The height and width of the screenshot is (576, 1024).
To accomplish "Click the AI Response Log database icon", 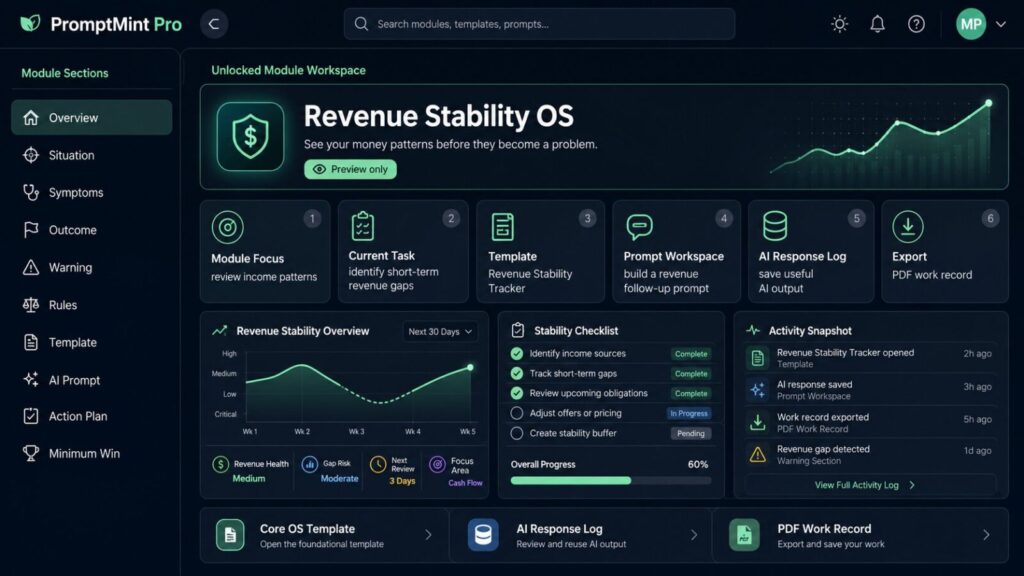I will (x=775, y=227).
